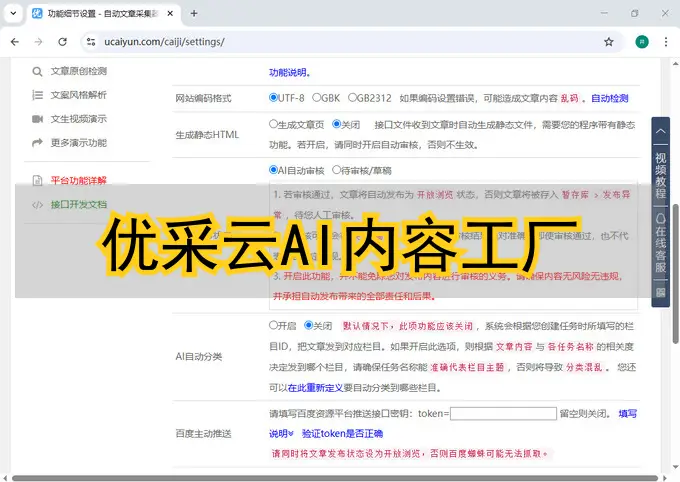Click the 文生视频演示 video camera icon

[x=37, y=119]
